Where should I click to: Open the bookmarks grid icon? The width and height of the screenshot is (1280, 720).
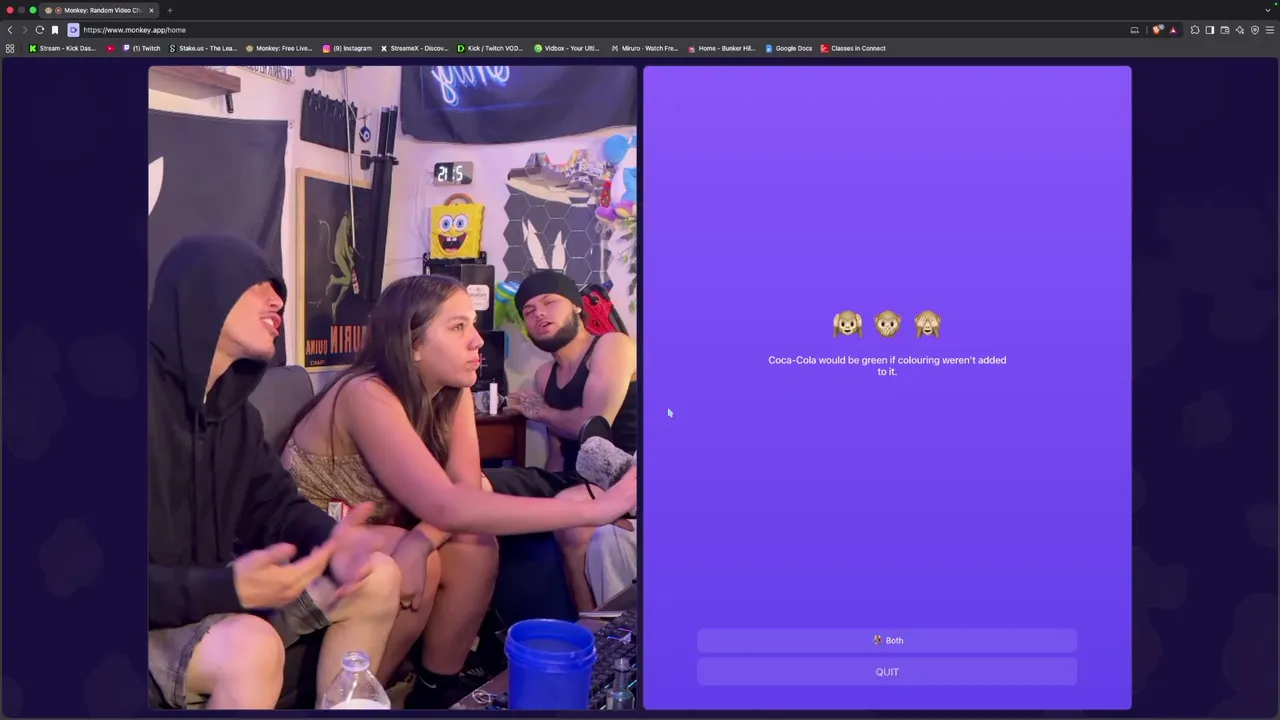[10, 48]
